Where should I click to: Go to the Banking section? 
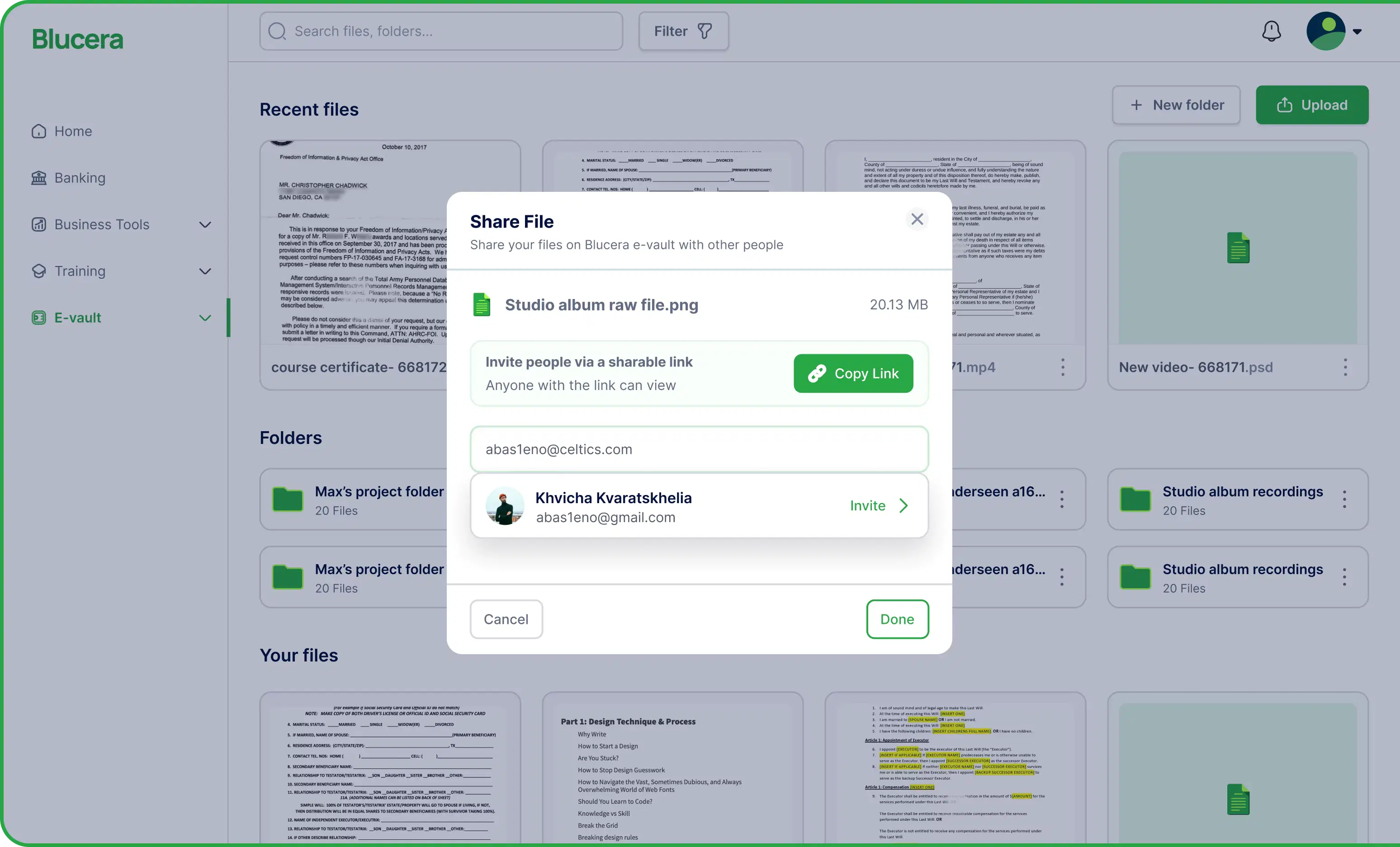[80, 178]
